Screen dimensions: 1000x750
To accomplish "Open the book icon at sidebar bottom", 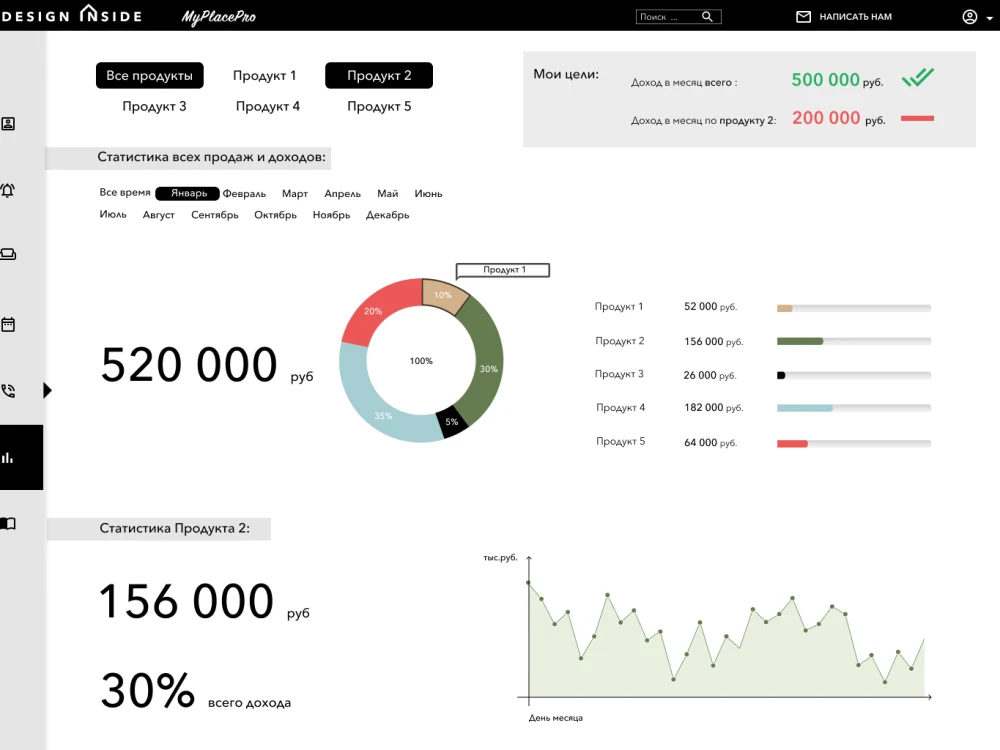I will pyautogui.click(x=9, y=523).
